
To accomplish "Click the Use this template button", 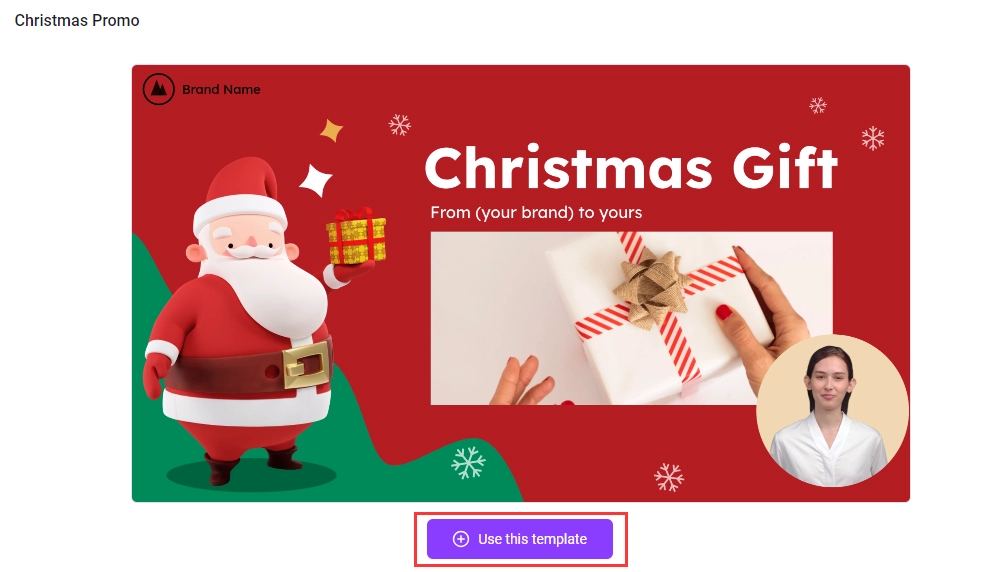I will coord(519,539).
